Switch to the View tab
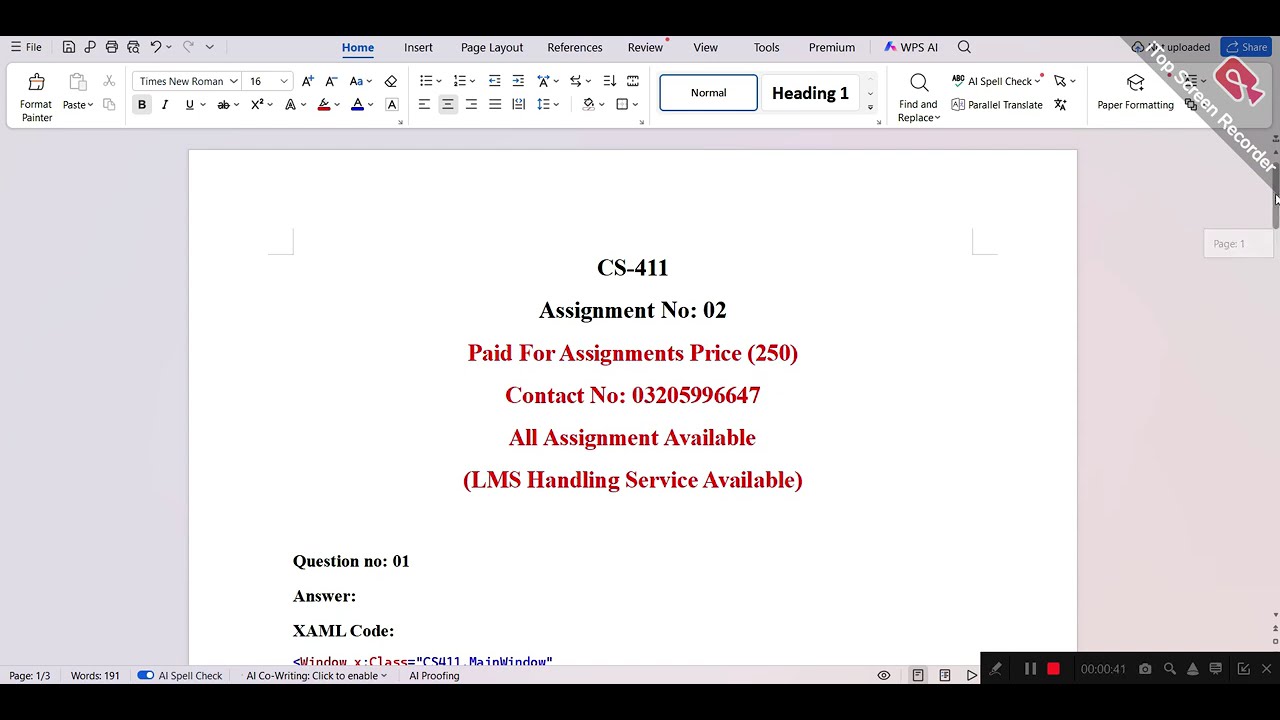The height and width of the screenshot is (720, 1280). 705,47
